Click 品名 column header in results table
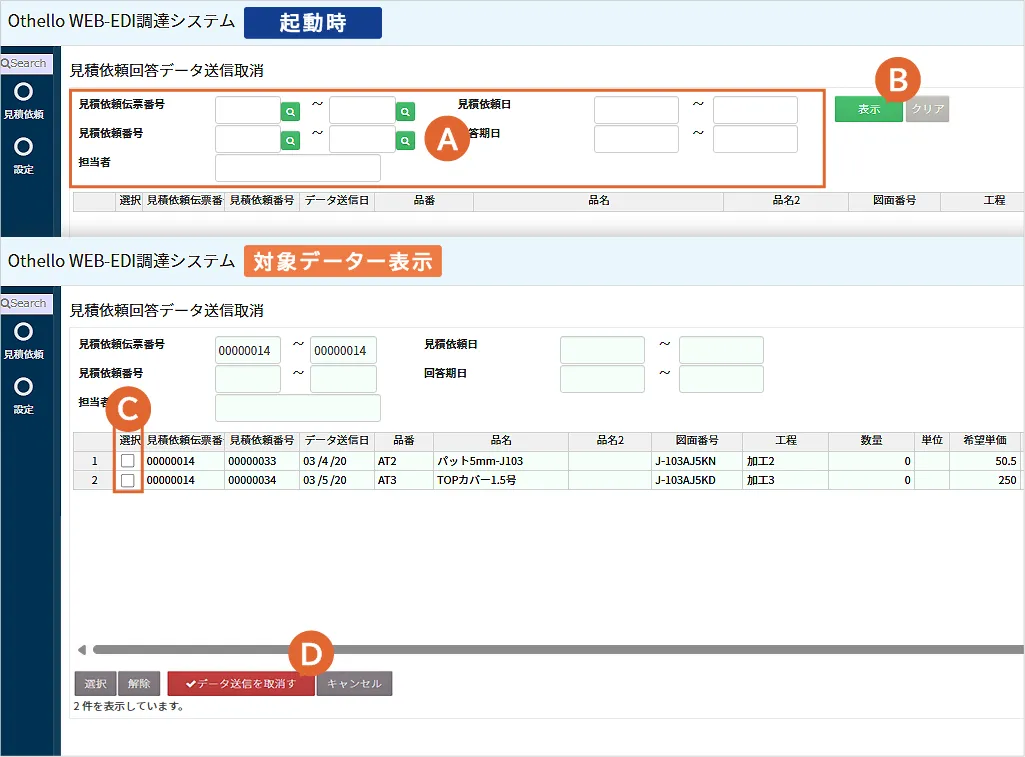The width and height of the screenshot is (1025, 757). (x=501, y=441)
